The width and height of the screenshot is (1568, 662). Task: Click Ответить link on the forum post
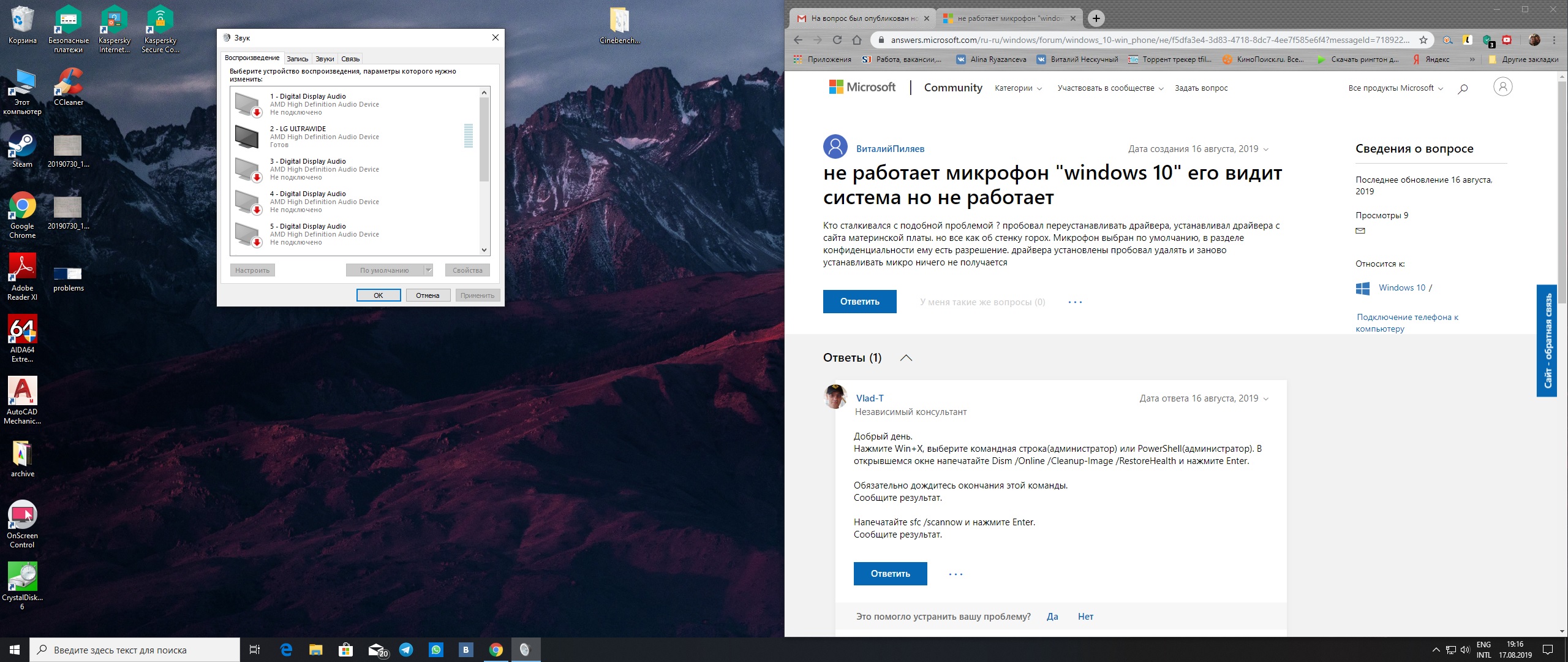(857, 300)
